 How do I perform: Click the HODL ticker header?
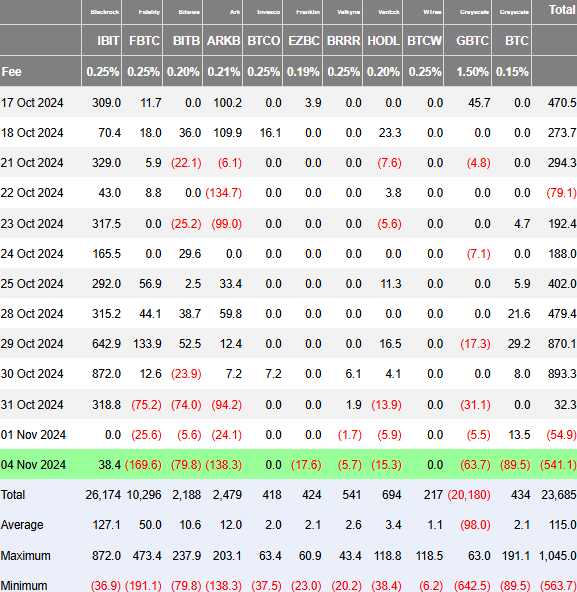tap(383, 40)
